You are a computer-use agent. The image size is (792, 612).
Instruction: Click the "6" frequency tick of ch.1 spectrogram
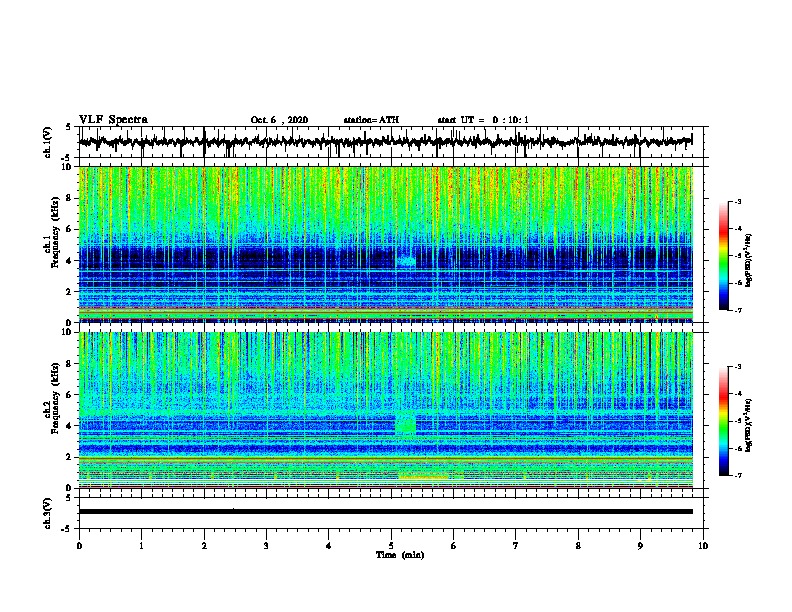(x=70, y=229)
